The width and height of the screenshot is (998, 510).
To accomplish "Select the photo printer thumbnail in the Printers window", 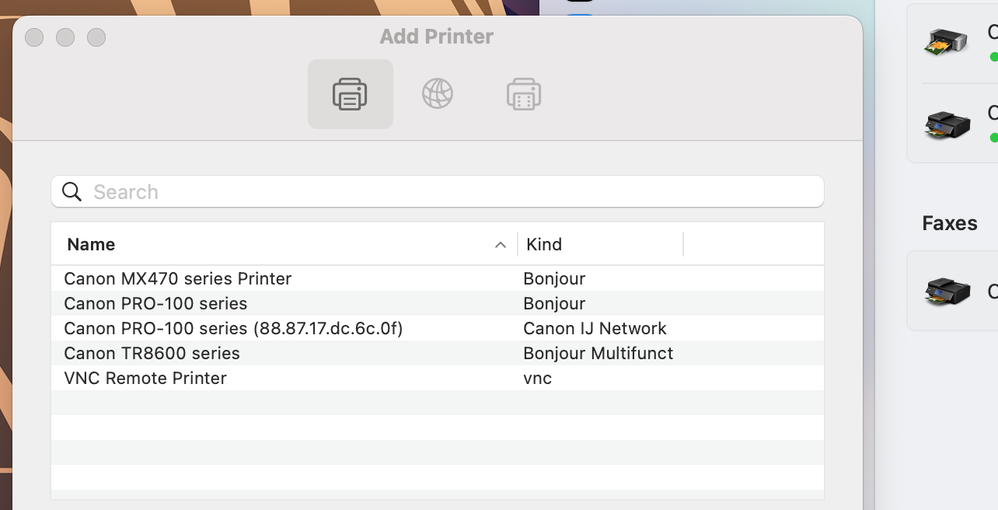I will point(946,41).
